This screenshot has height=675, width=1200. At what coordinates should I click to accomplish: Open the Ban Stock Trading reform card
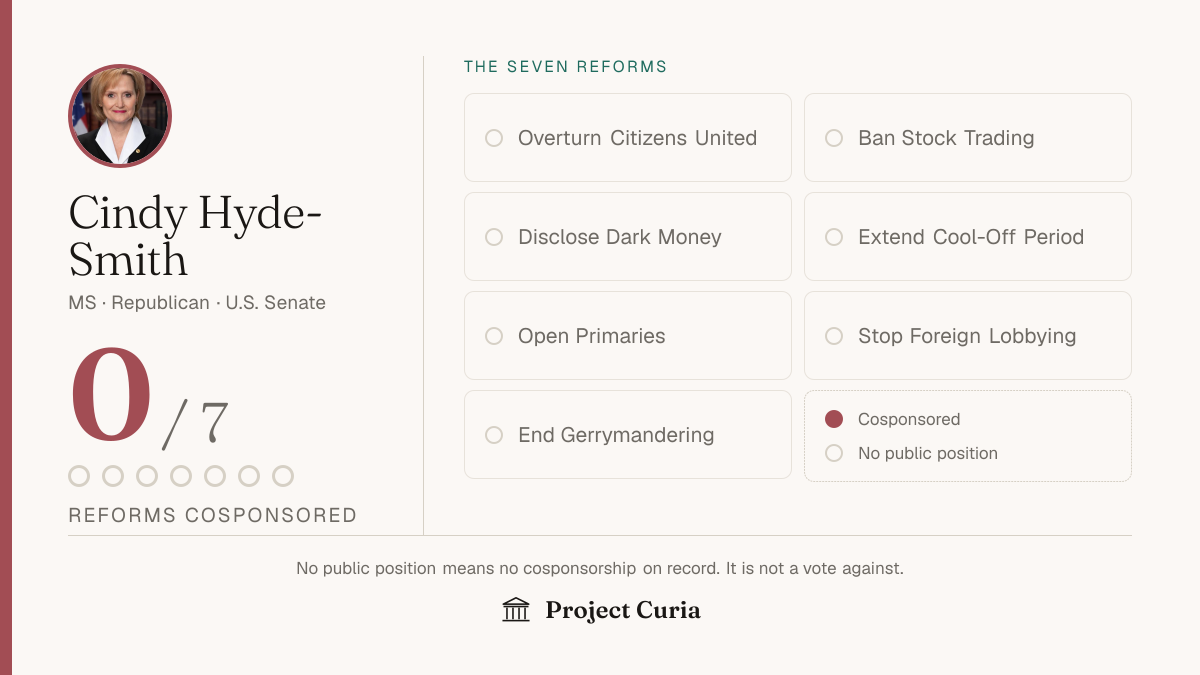point(968,138)
